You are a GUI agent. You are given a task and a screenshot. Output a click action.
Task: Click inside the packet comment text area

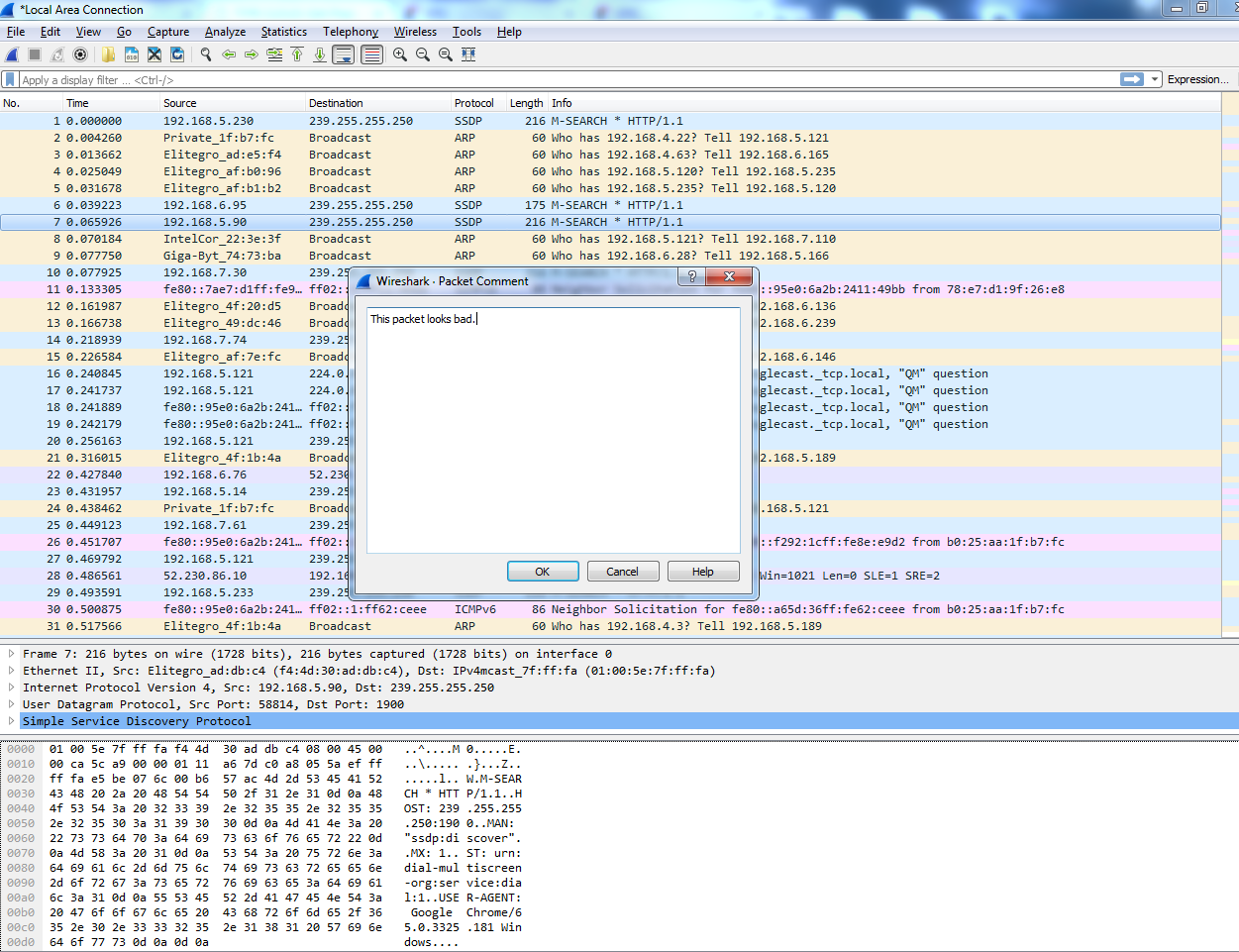(553, 436)
